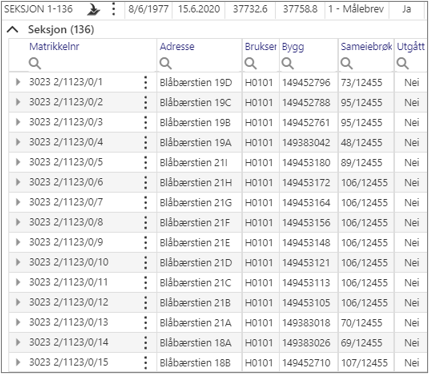The image size is (429, 374).
Task: Click search icon under Utgått
Action: click(402, 63)
